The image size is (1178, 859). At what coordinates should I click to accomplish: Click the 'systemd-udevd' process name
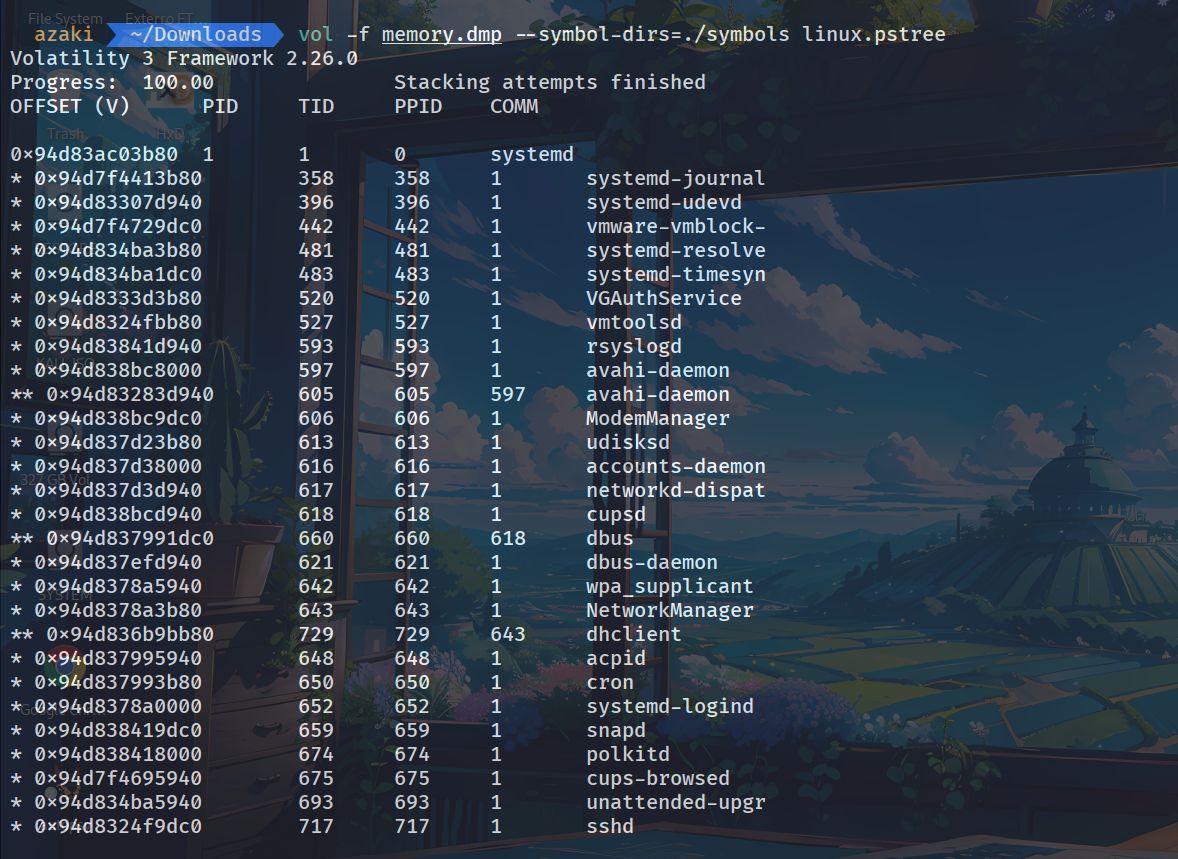664,203
